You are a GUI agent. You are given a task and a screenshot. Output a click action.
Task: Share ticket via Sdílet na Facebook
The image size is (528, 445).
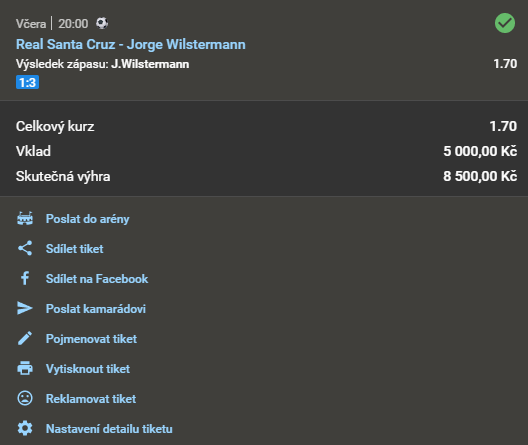click(x=97, y=279)
